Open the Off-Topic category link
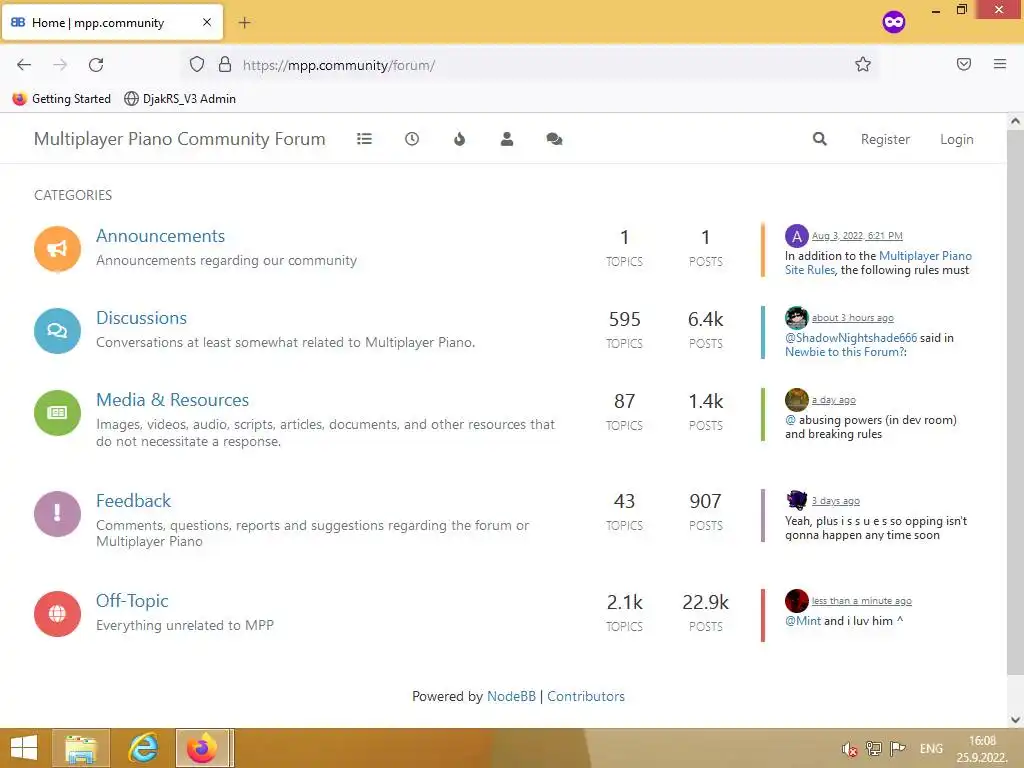The width and height of the screenshot is (1024, 768). tap(132, 601)
